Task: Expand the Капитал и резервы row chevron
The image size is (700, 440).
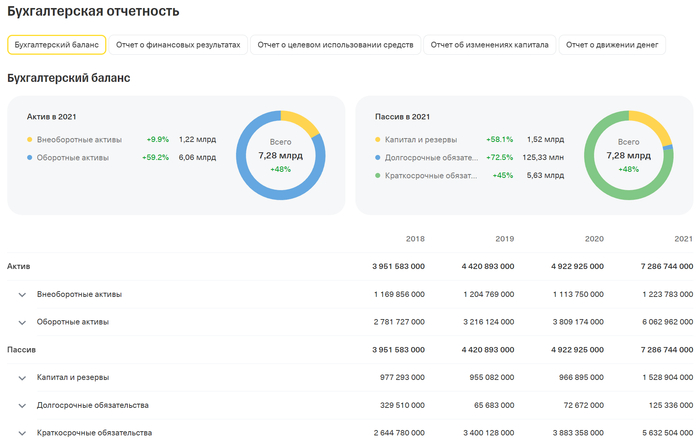Action: point(21,377)
